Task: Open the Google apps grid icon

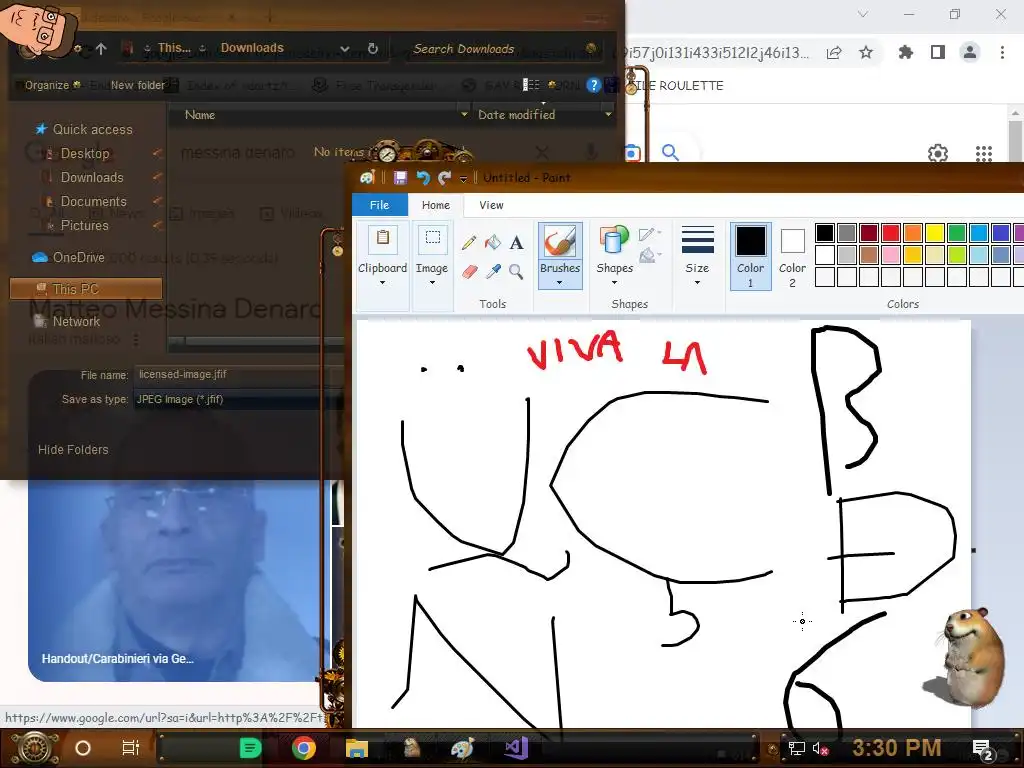Action: (984, 153)
